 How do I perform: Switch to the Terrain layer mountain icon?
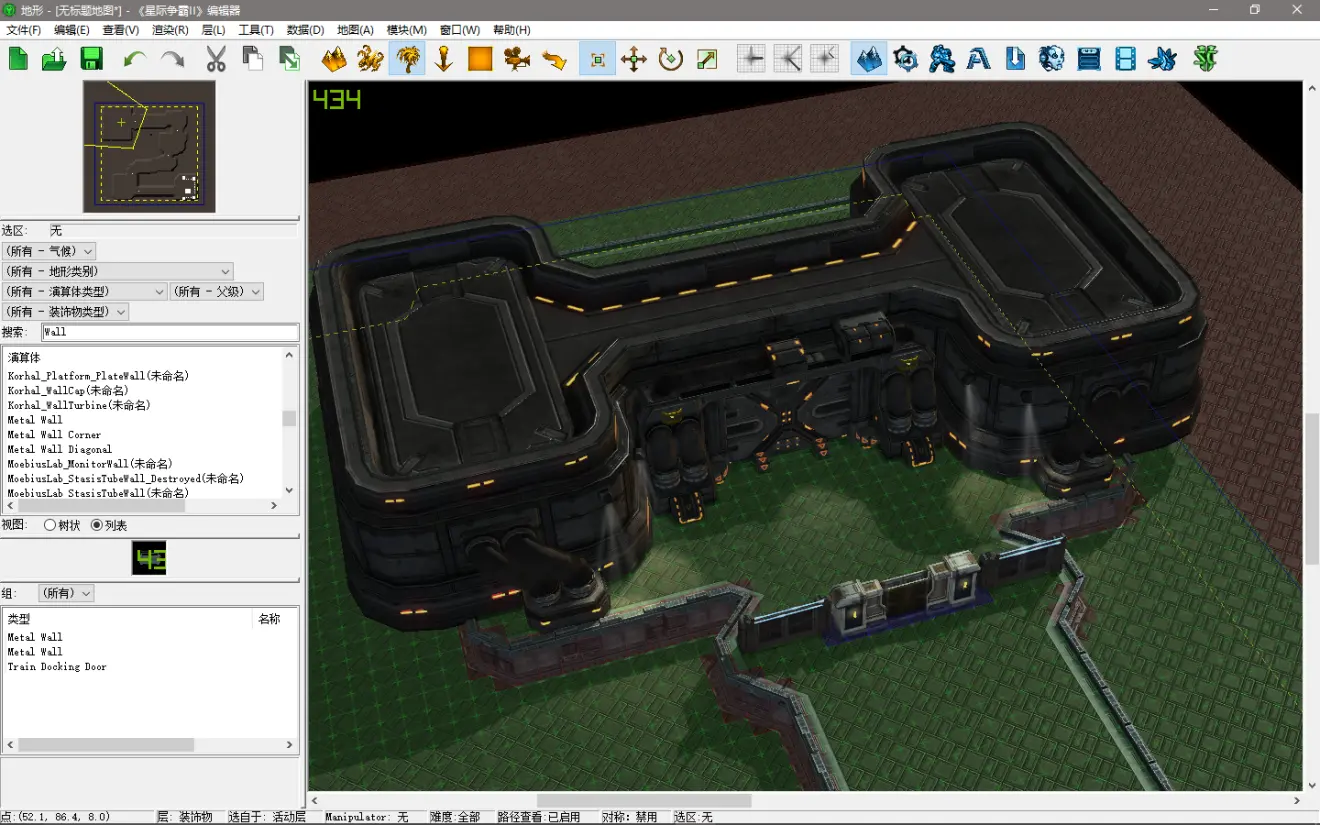[x=334, y=59]
